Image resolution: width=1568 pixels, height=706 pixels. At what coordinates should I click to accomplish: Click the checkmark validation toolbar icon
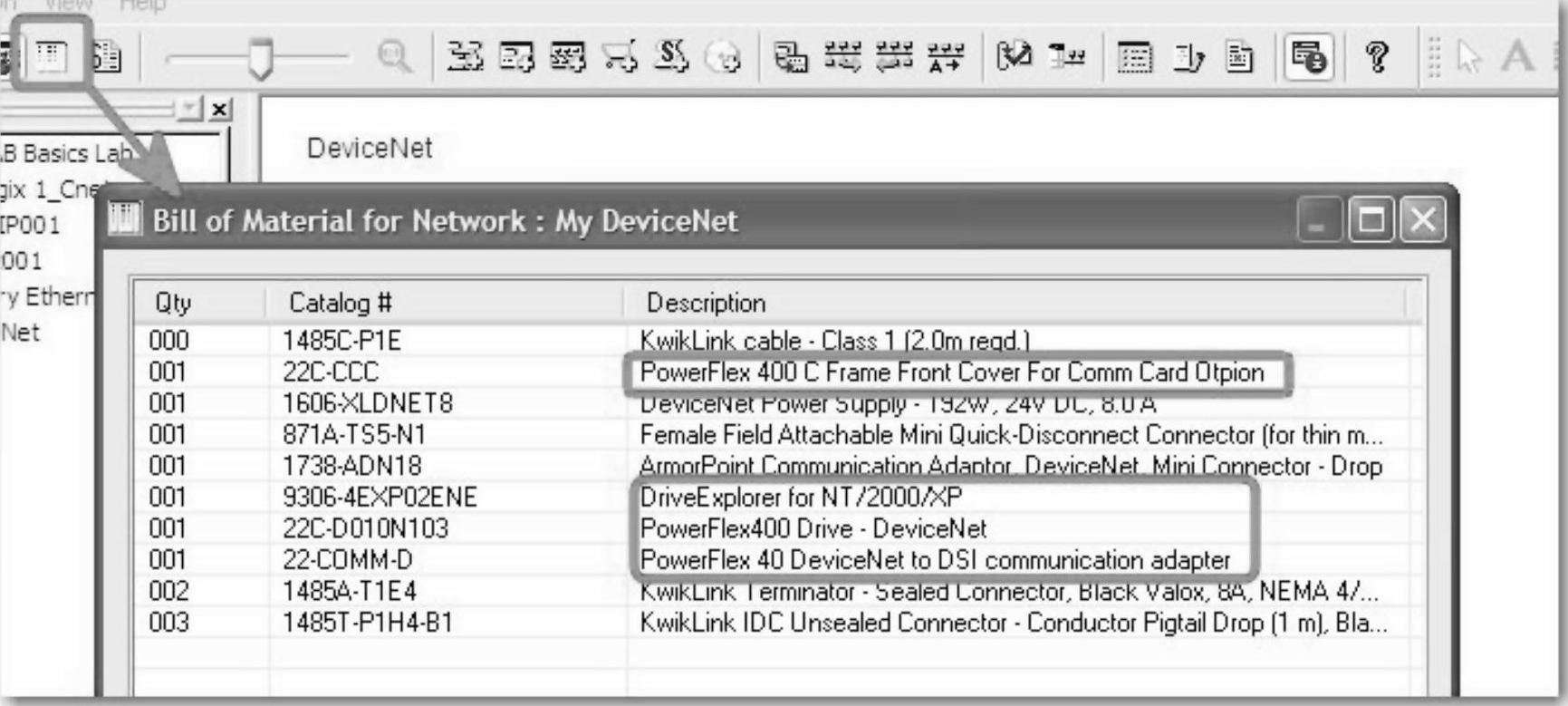(x=1014, y=57)
